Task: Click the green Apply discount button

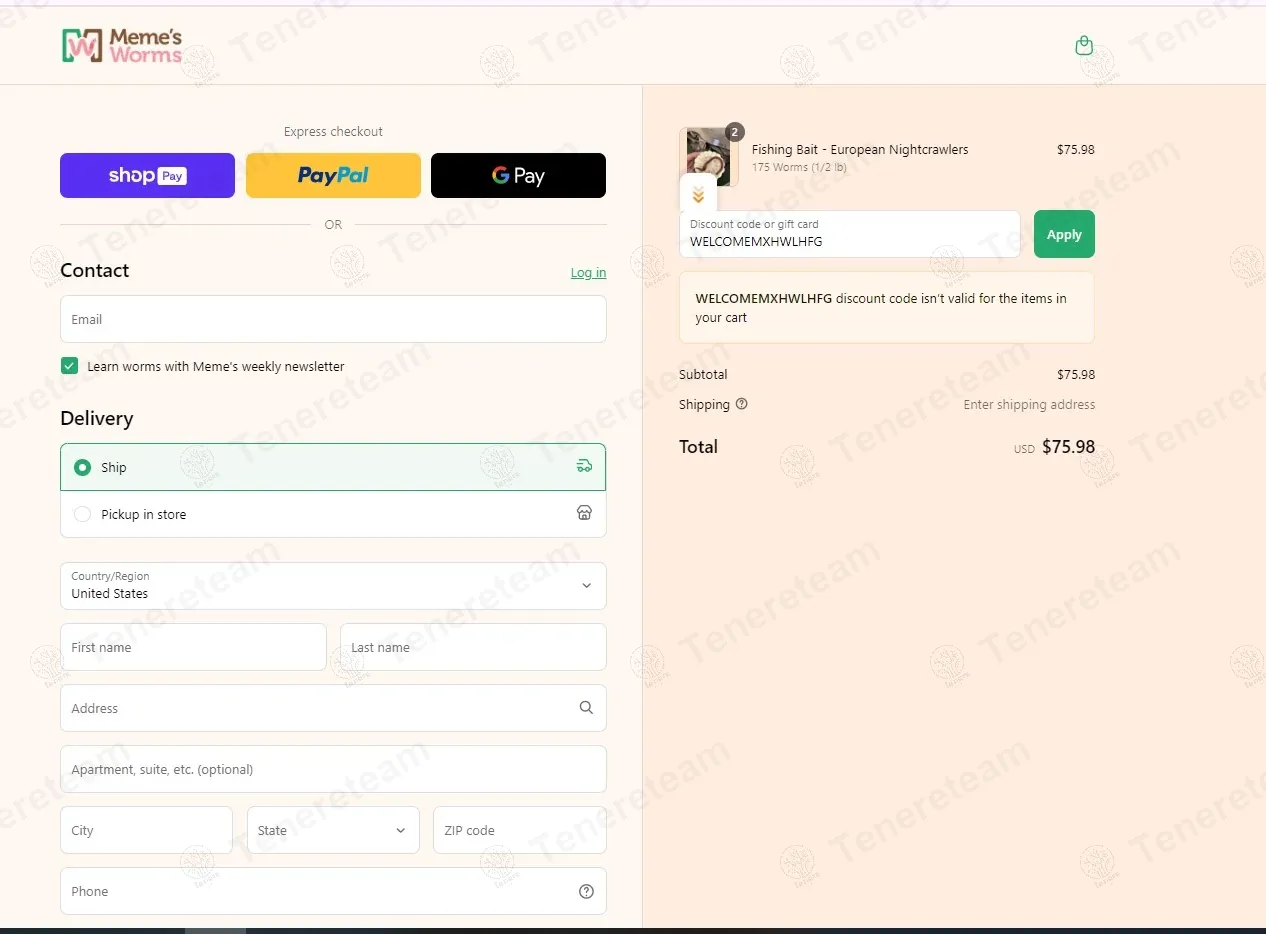Action: [1064, 234]
